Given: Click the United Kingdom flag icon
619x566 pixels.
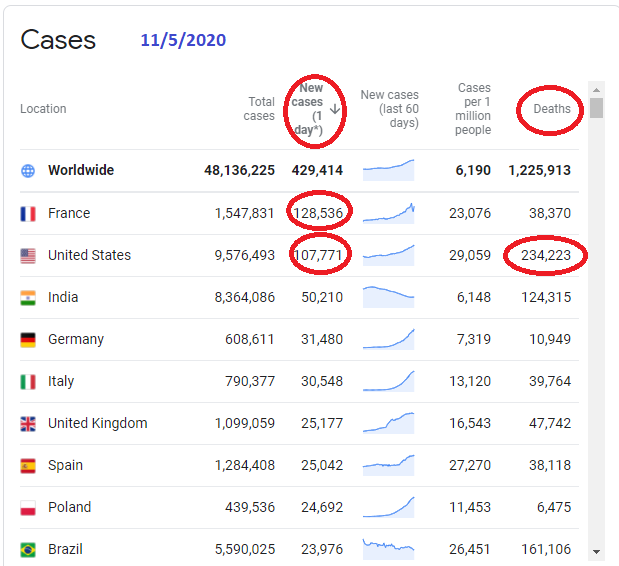Looking at the screenshot, I should click(x=28, y=424).
